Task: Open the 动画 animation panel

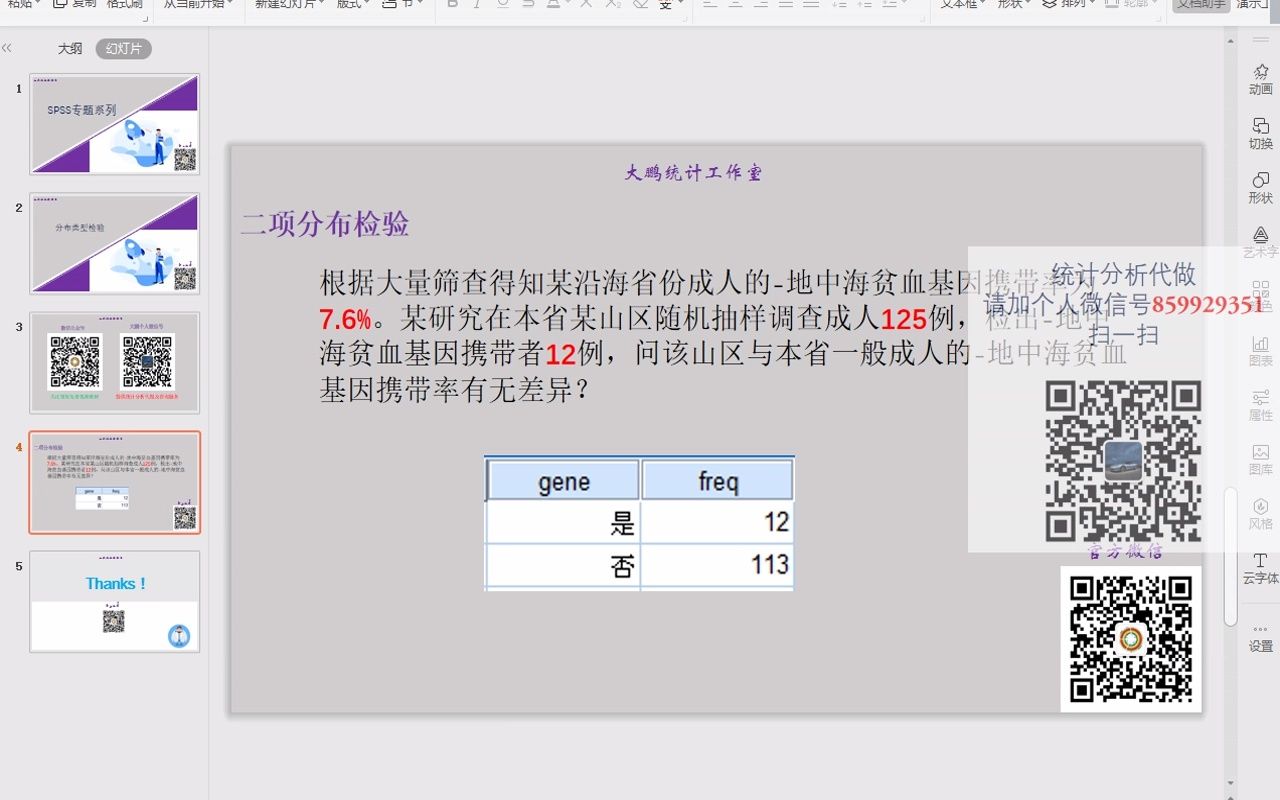Action: [1260, 79]
